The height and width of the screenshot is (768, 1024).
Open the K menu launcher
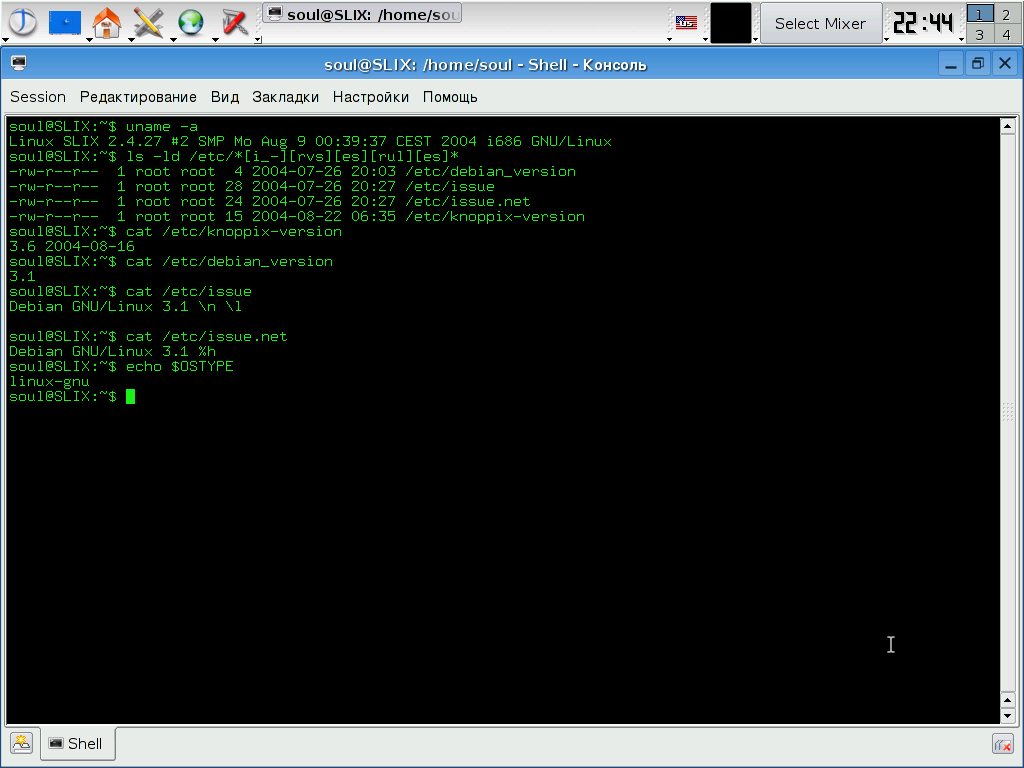click(x=22, y=22)
